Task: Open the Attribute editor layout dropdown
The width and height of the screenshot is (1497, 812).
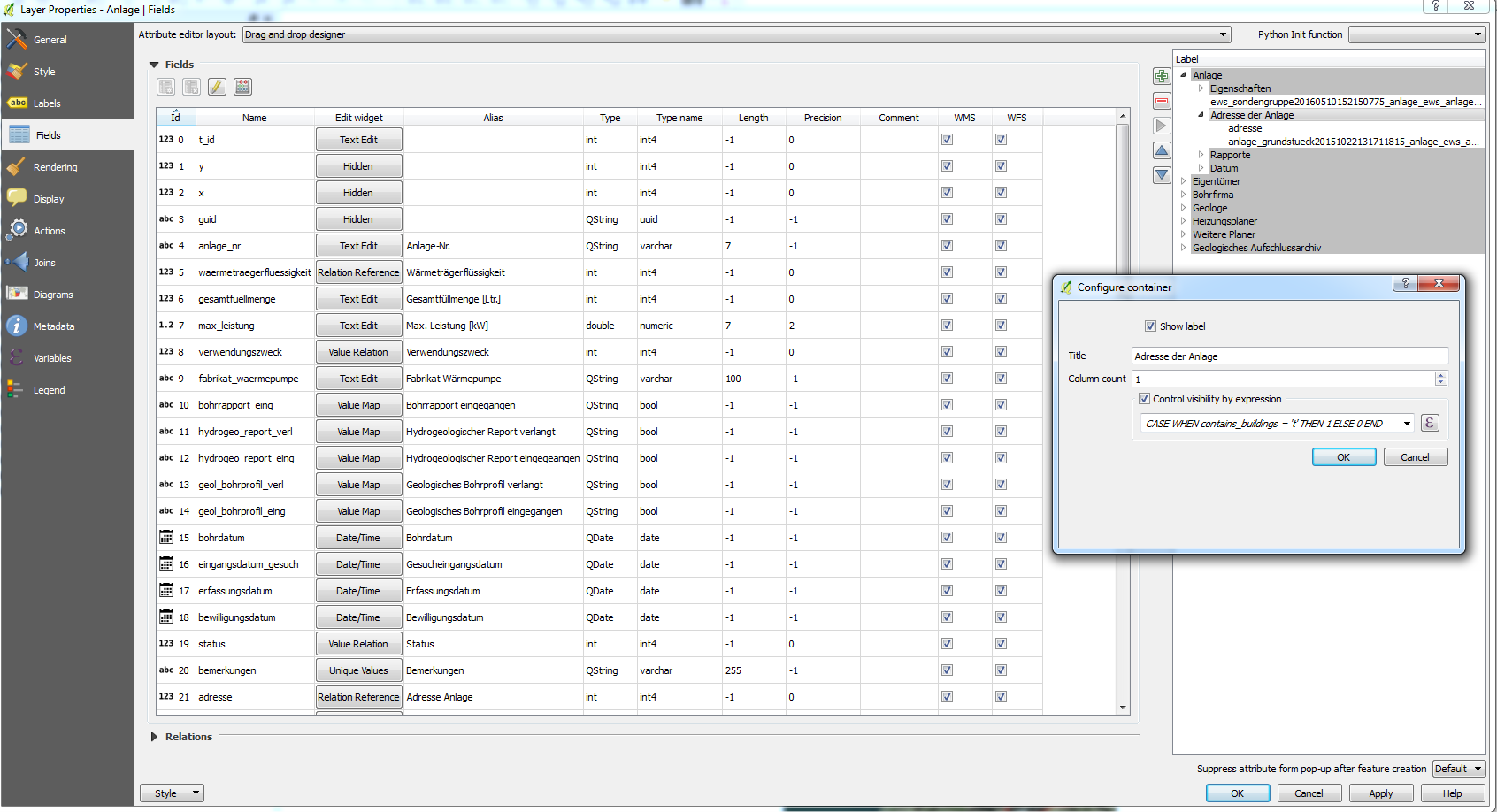Action: [x=736, y=34]
